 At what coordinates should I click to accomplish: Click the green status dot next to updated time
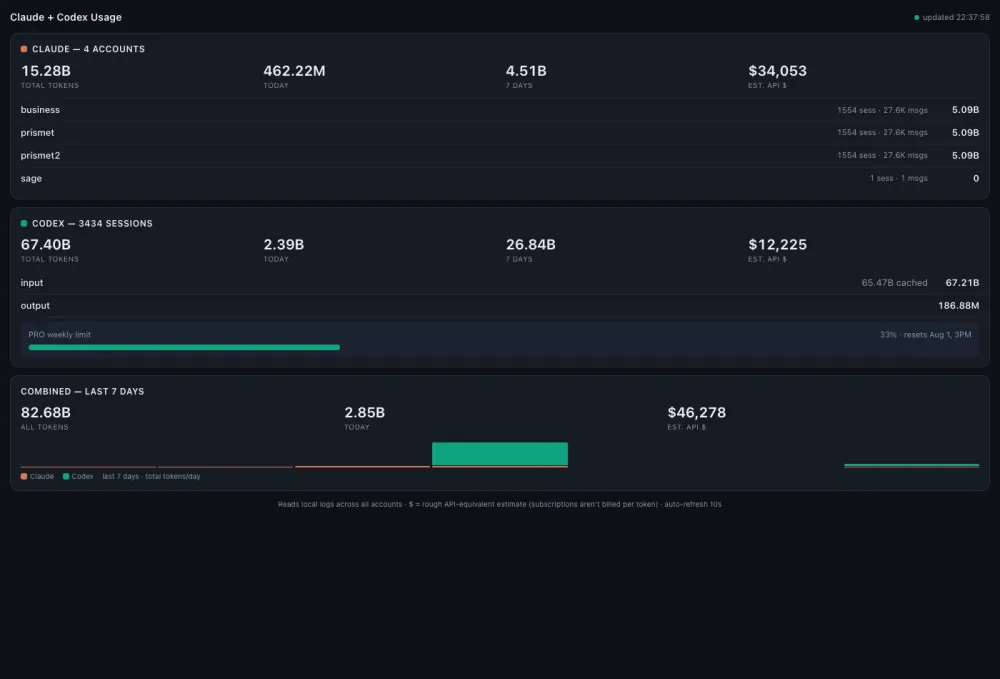tap(916, 18)
